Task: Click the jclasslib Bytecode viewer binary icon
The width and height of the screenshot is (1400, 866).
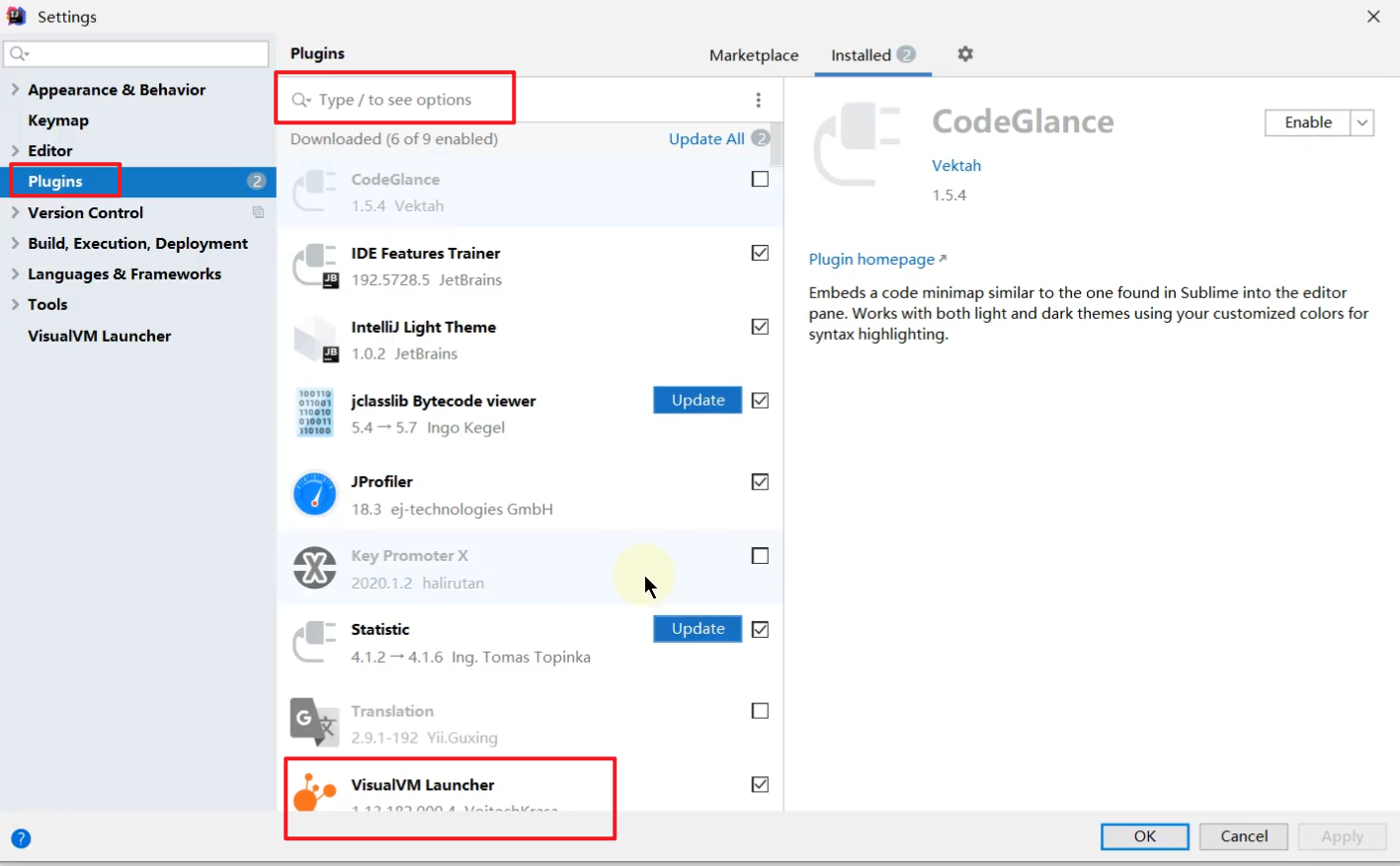Action: 315,412
